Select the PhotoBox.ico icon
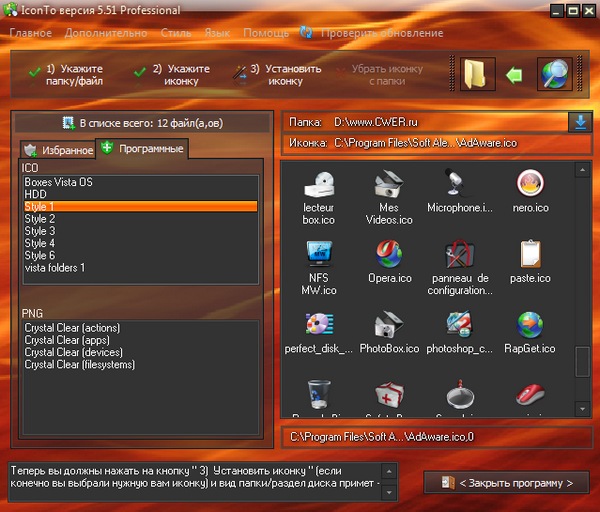The image size is (600, 512). 389,332
